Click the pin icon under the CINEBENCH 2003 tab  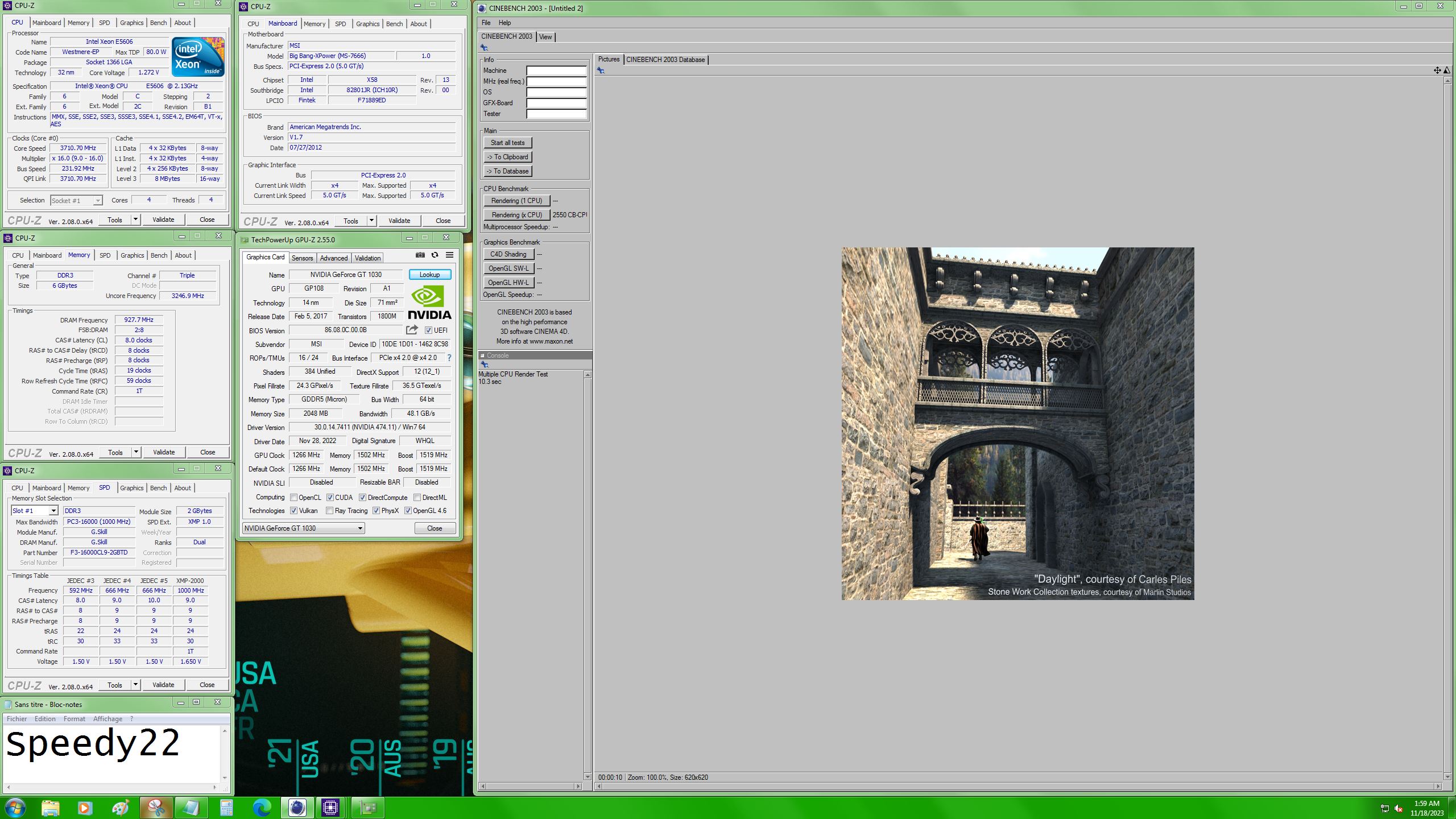484,48
